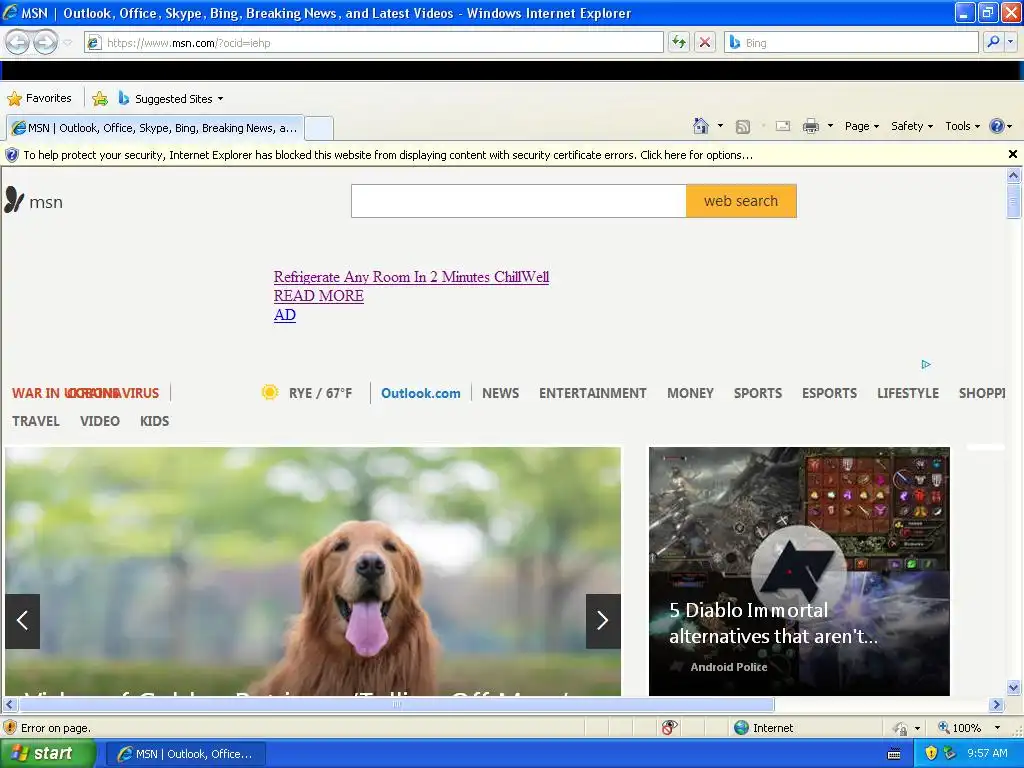Expand the Home button dropdown arrow
The image size is (1024, 768).
[x=720, y=126]
